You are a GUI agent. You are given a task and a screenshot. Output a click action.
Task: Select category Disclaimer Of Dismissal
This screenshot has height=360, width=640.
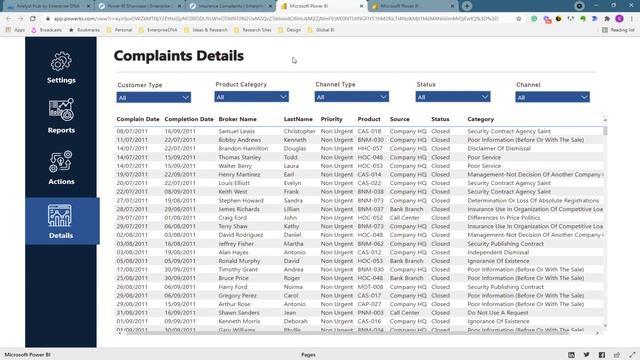(x=499, y=149)
